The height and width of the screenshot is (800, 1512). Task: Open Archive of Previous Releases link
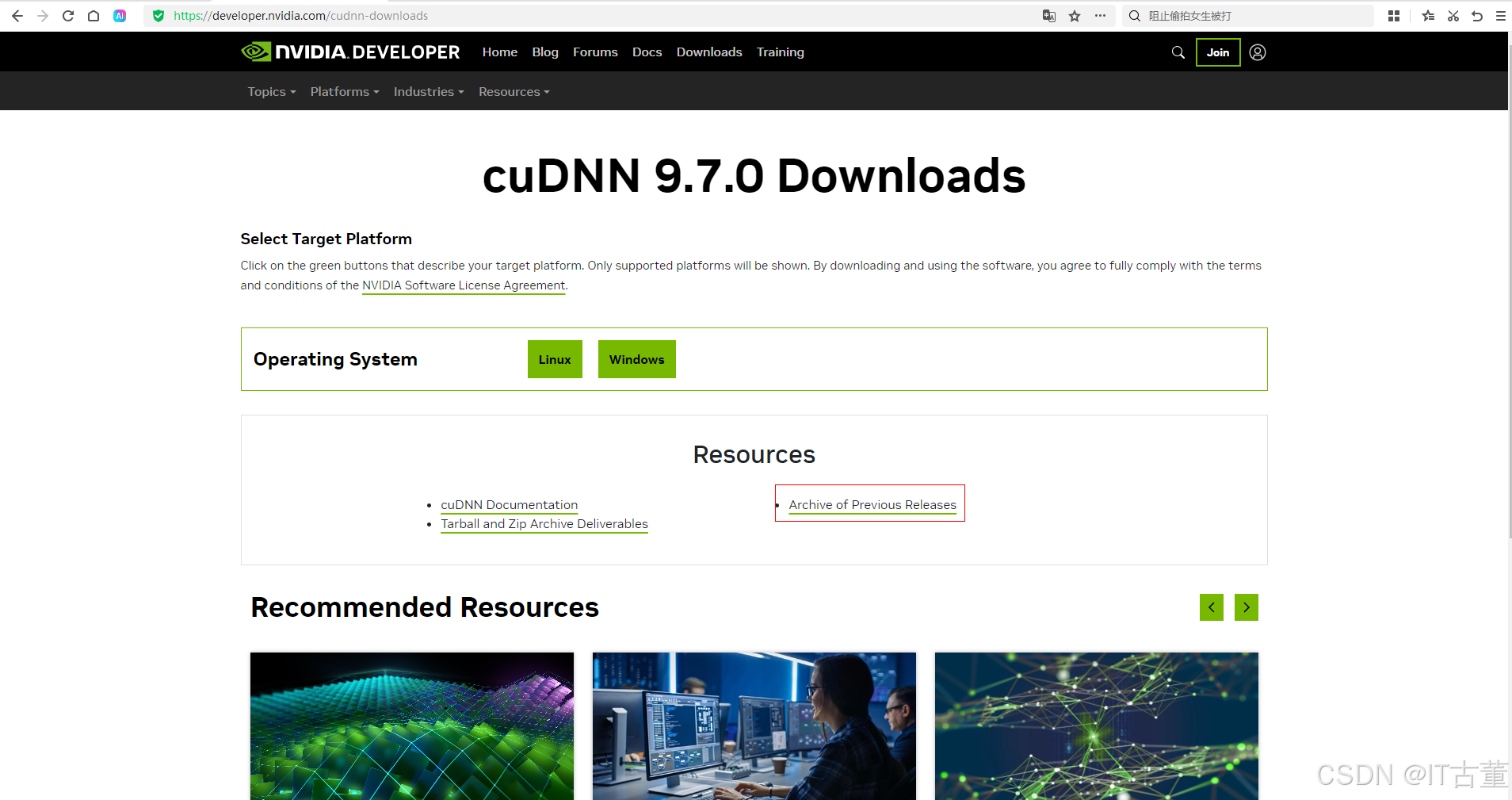(x=872, y=505)
